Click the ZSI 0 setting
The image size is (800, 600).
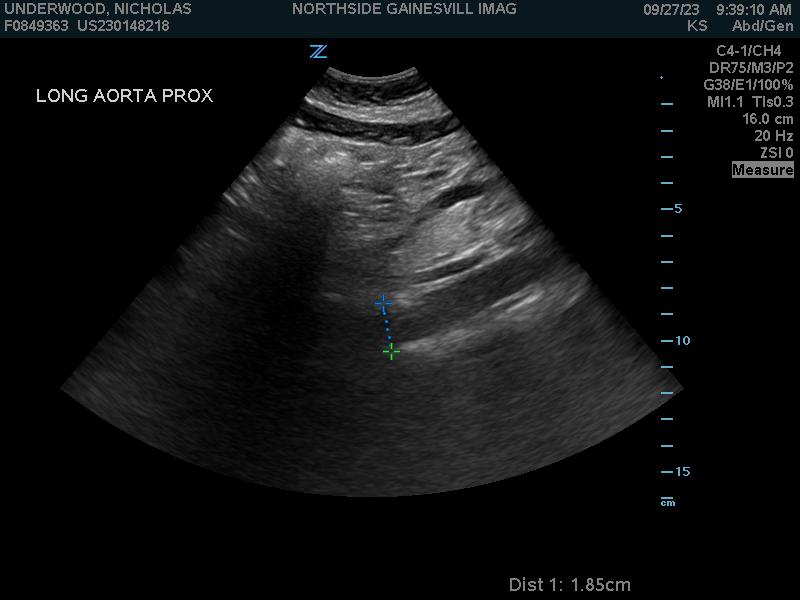(776, 153)
